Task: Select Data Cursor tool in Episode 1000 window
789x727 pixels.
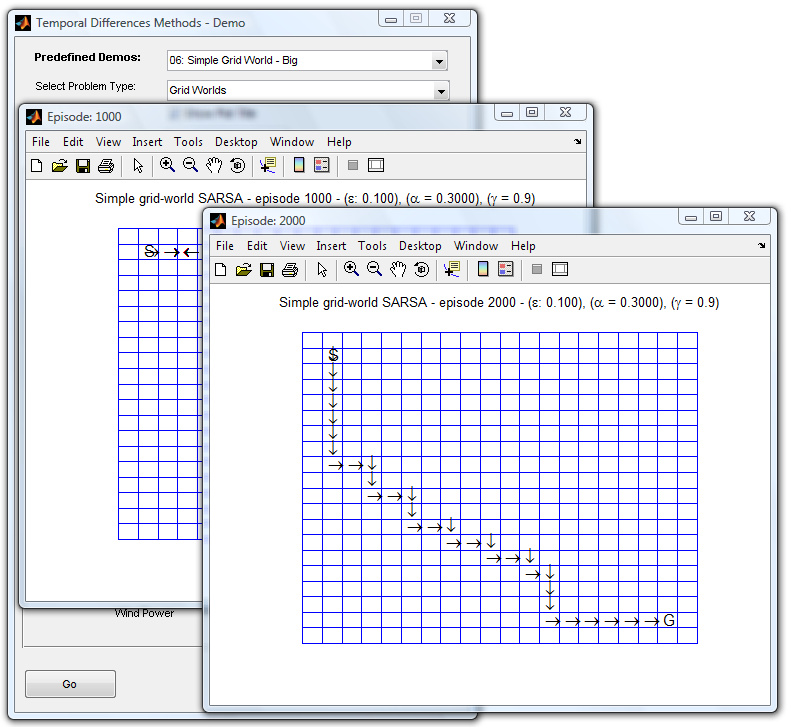Action: (268, 165)
